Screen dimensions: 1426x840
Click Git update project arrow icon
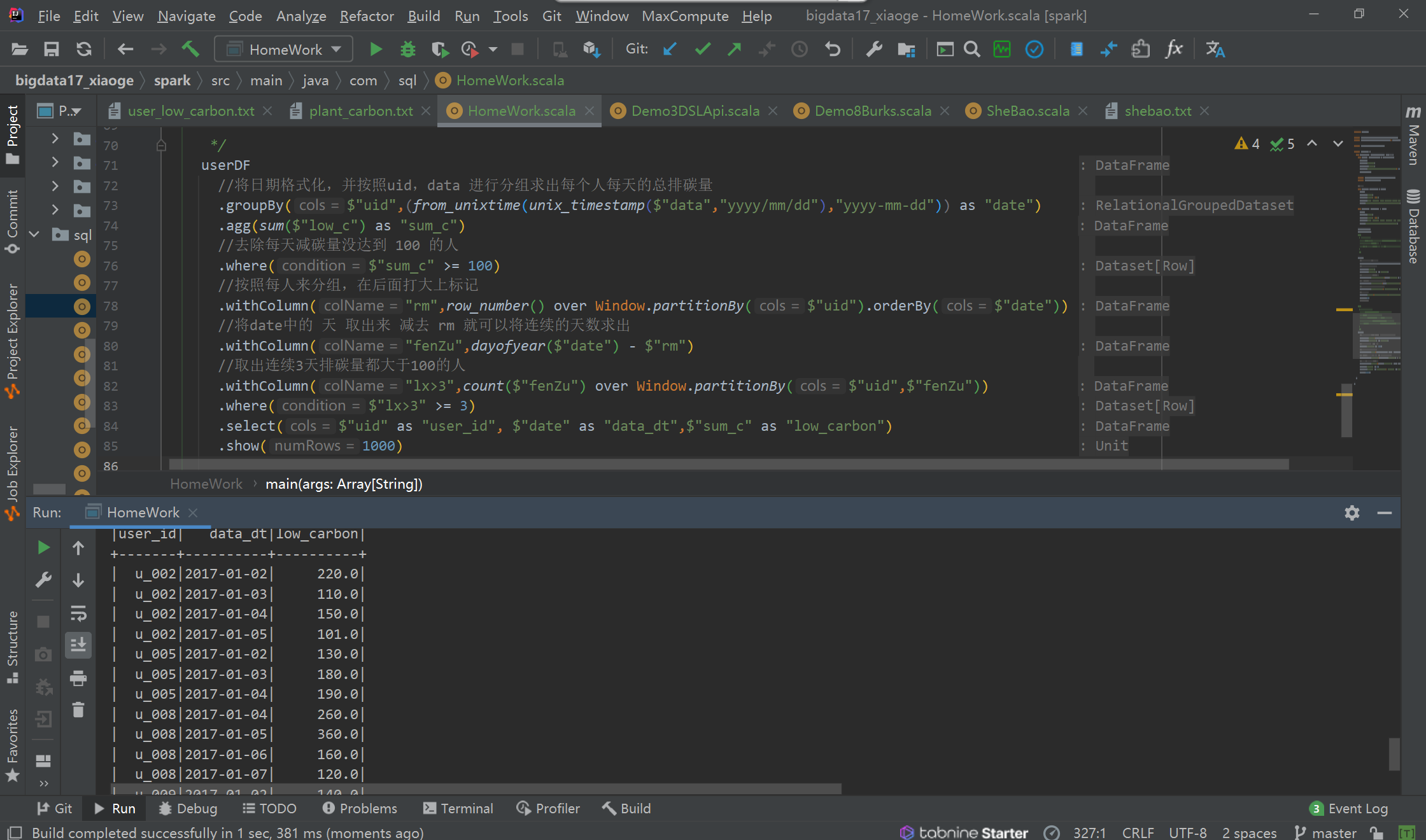tap(670, 49)
